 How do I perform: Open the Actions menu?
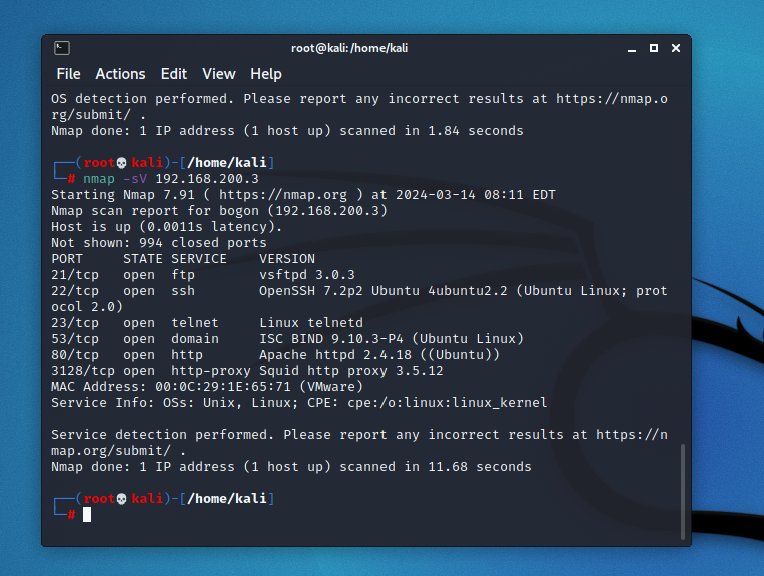tap(120, 74)
